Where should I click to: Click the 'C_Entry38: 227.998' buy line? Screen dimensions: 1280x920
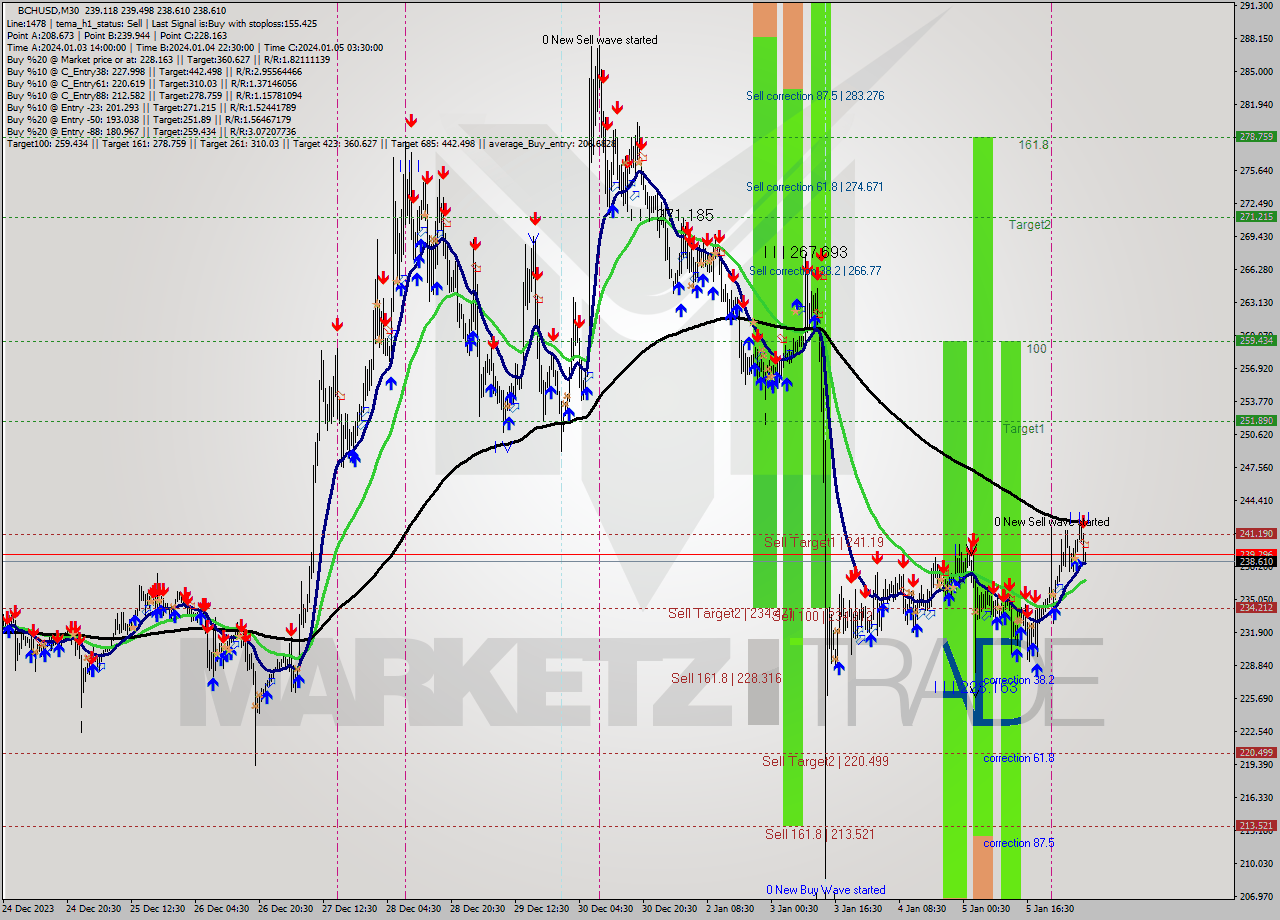point(153,71)
